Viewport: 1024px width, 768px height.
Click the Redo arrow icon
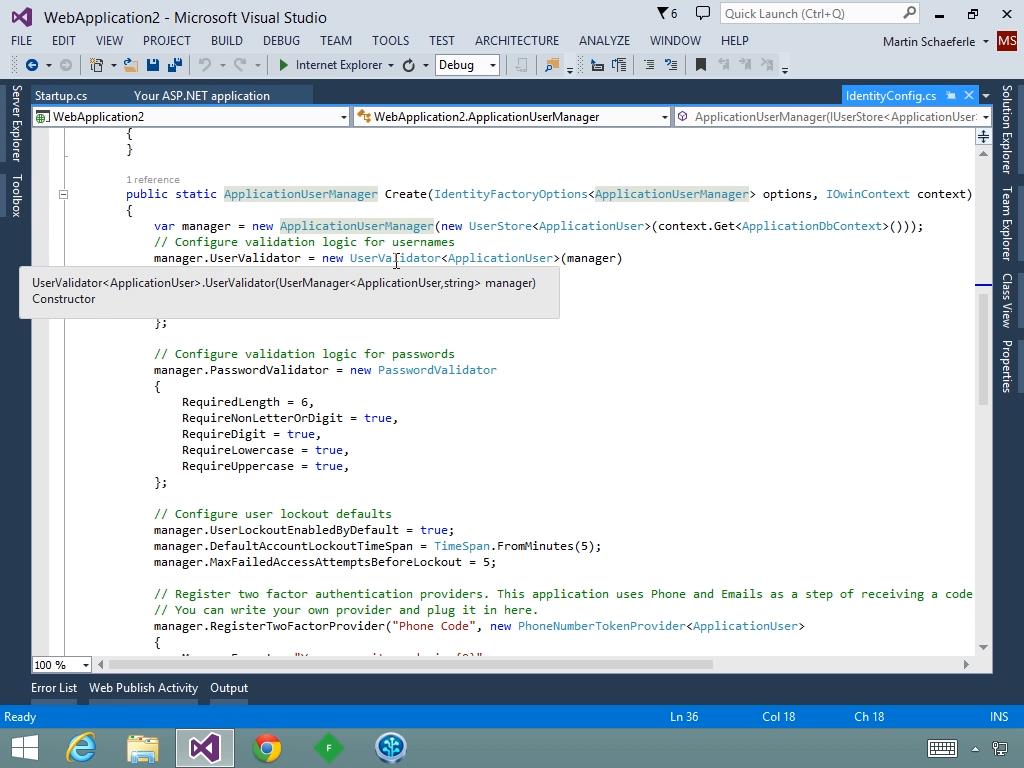(x=240, y=65)
